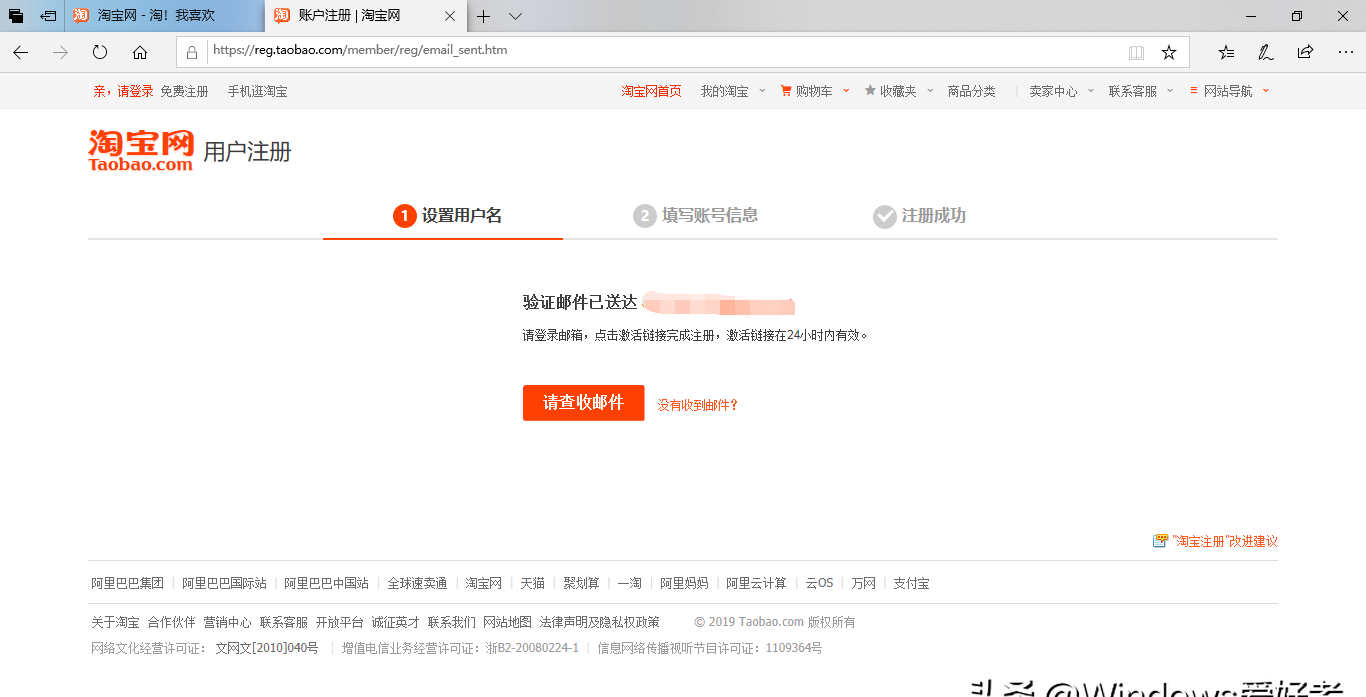The image size is (1366, 697).
Task: Refresh the current page
Action: (99, 52)
